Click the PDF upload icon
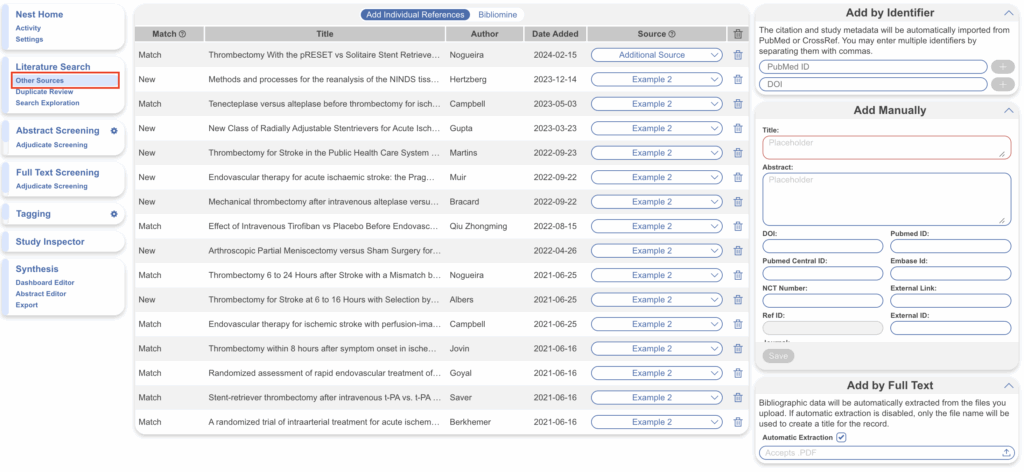1024x472 pixels. coord(1006,453)
